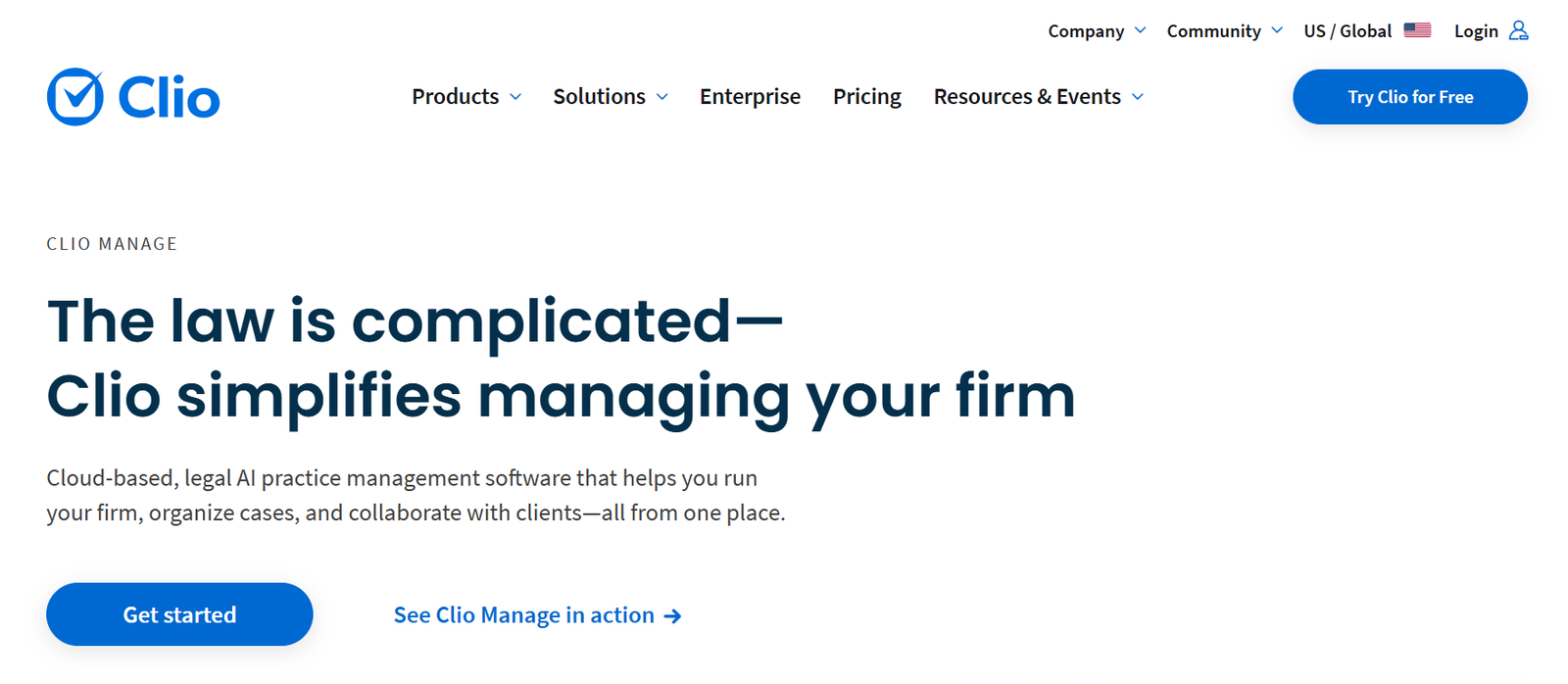
Task: Open the Resources & Events chevron
Action: click(x=1138, y=97)
